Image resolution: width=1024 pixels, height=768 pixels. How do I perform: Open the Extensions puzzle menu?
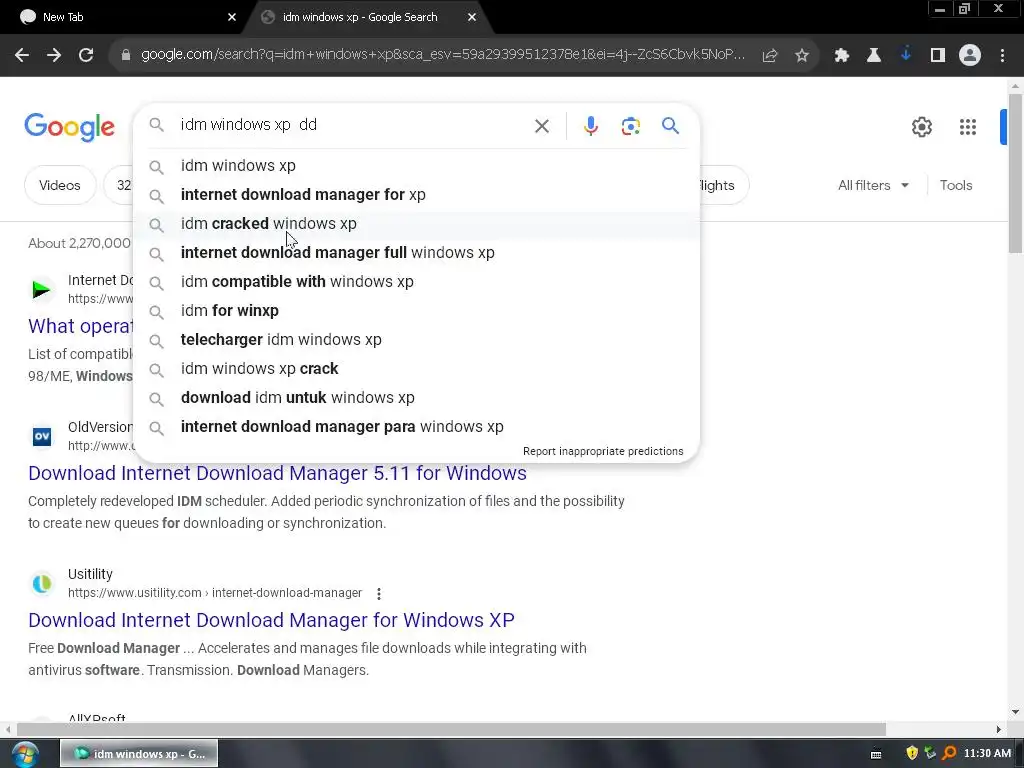point(842,56)
